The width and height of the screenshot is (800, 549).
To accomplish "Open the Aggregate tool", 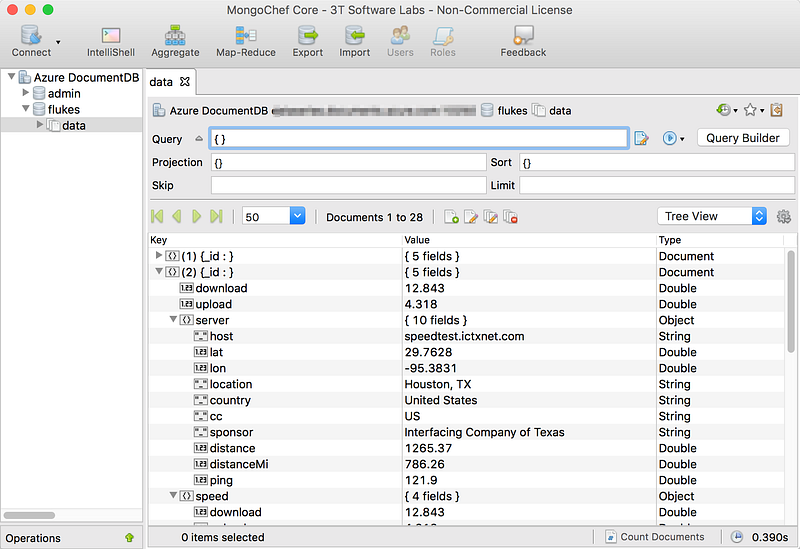I will point(175,41).
